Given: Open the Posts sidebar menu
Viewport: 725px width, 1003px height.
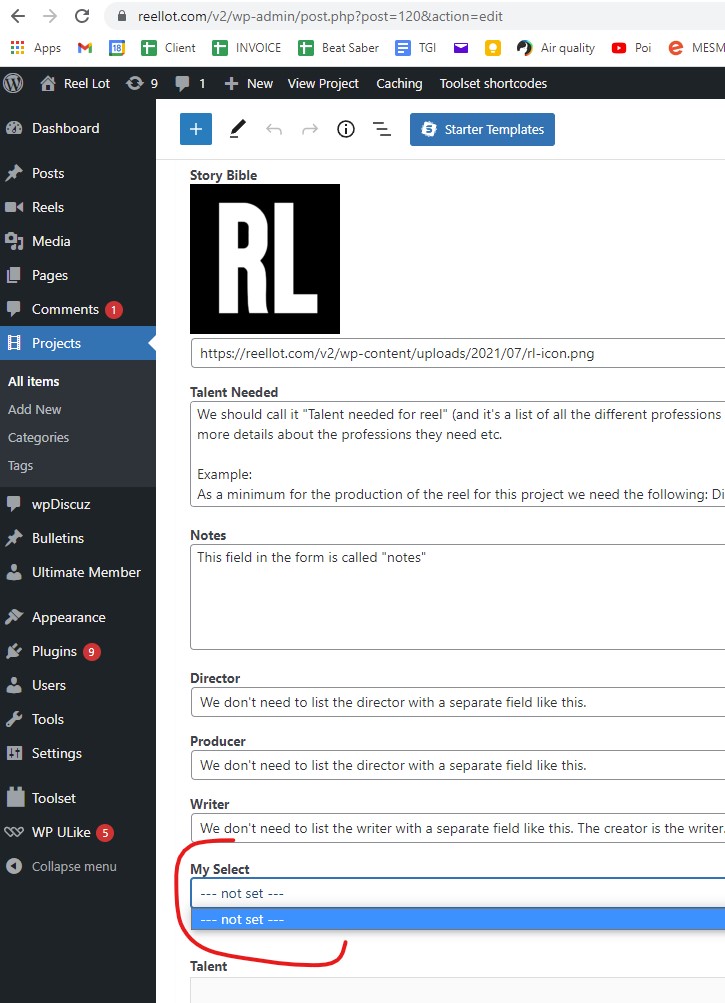Looking at the screenshot, I should point(77,173).
